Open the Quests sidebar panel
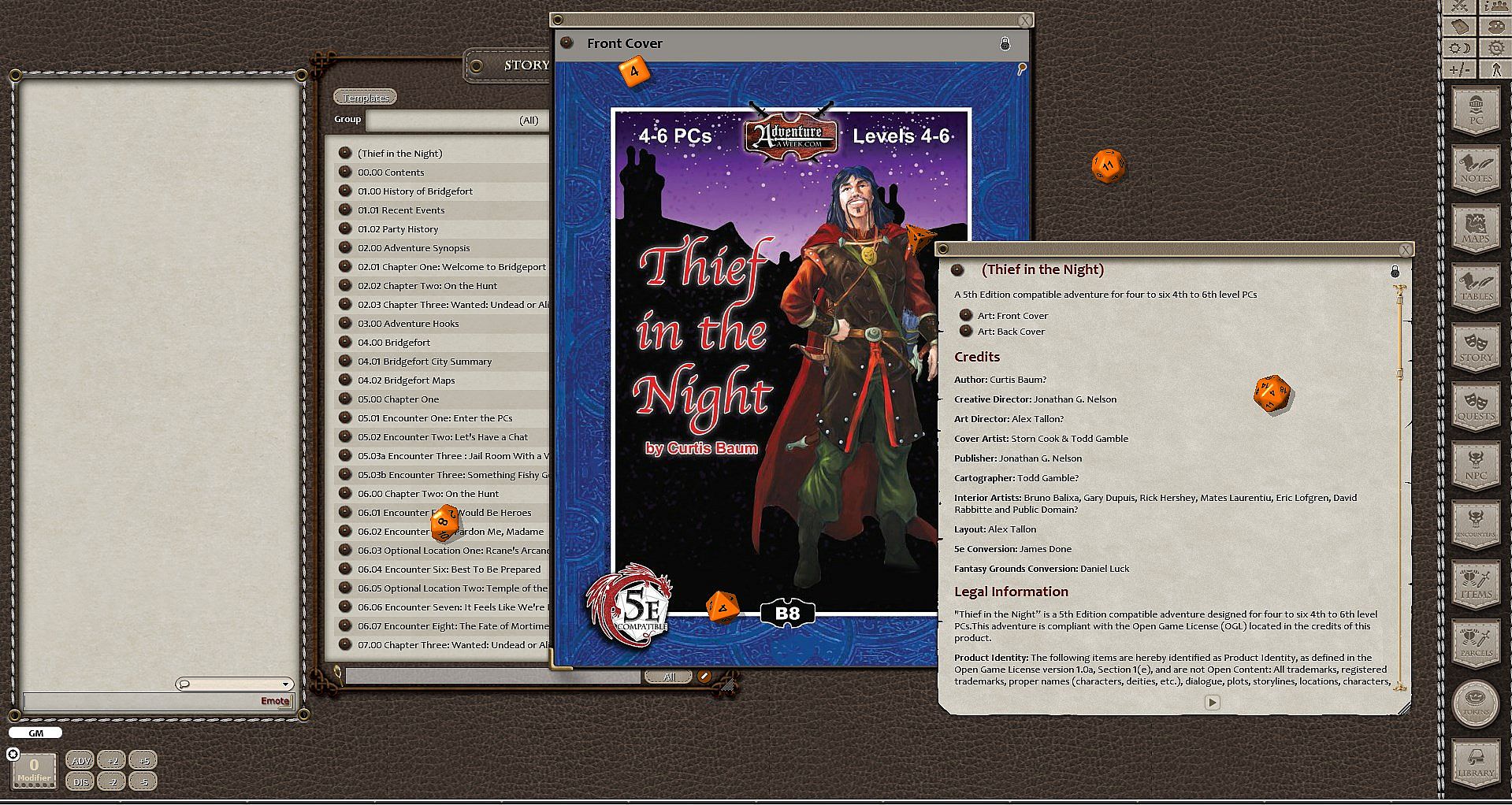Image resolution: width=1512 pixels, height=805 pixels. coord(1476,406)
